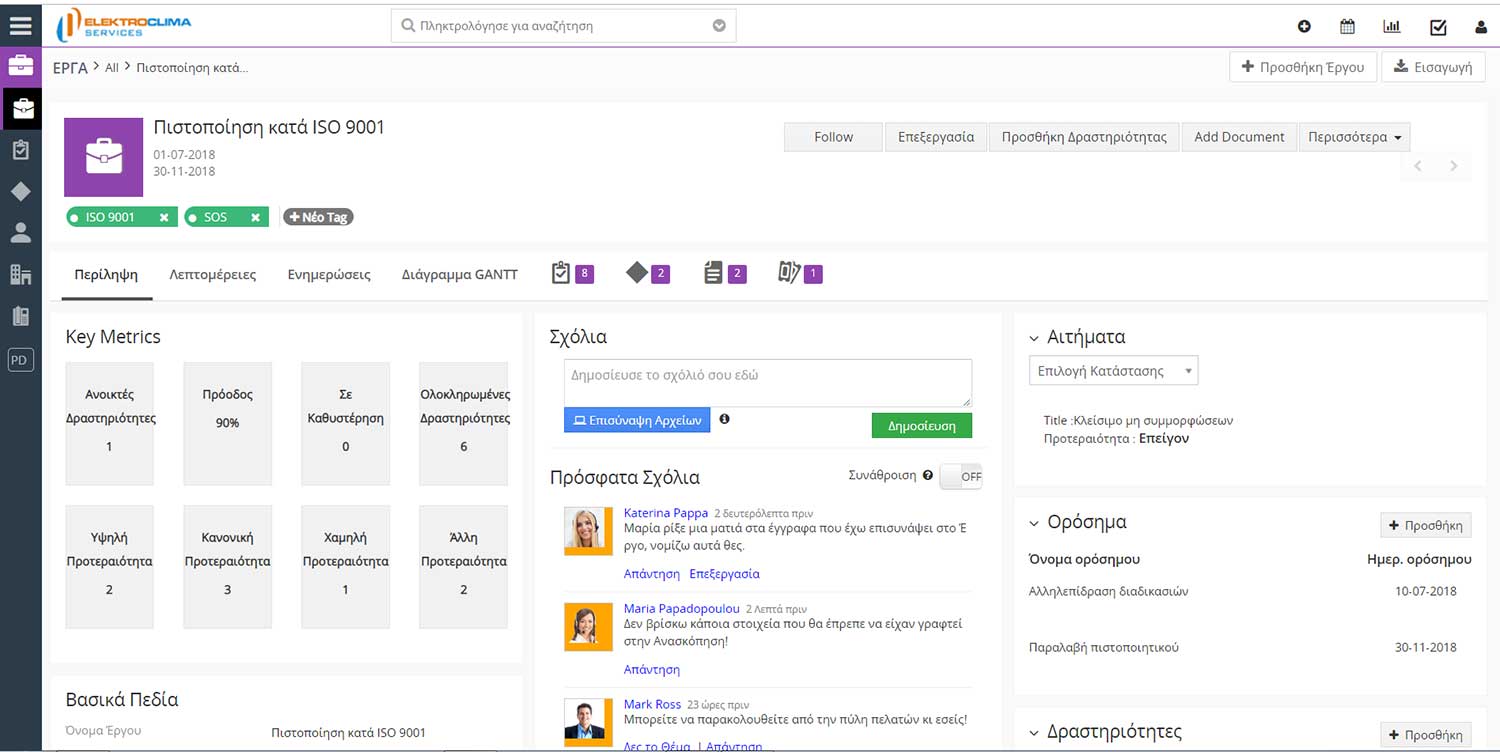Image resolution: width=1500 pixels, height=752 pixels.
Task: Collapse the Ορόσημα section
Action: pyautogui.click(x=1034, y=523)
